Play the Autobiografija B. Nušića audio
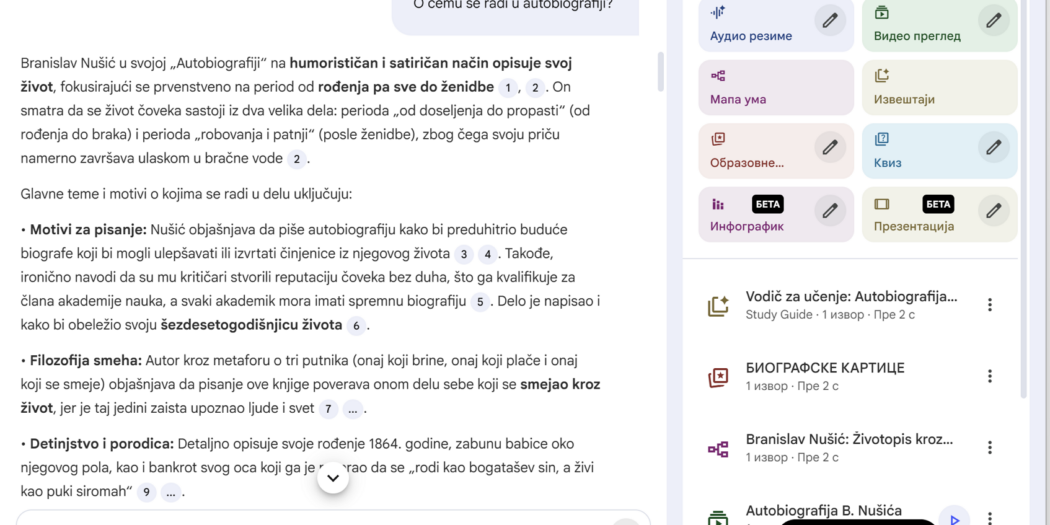The height and width of the screenshot is (525, 1050). tap(954, 519)
